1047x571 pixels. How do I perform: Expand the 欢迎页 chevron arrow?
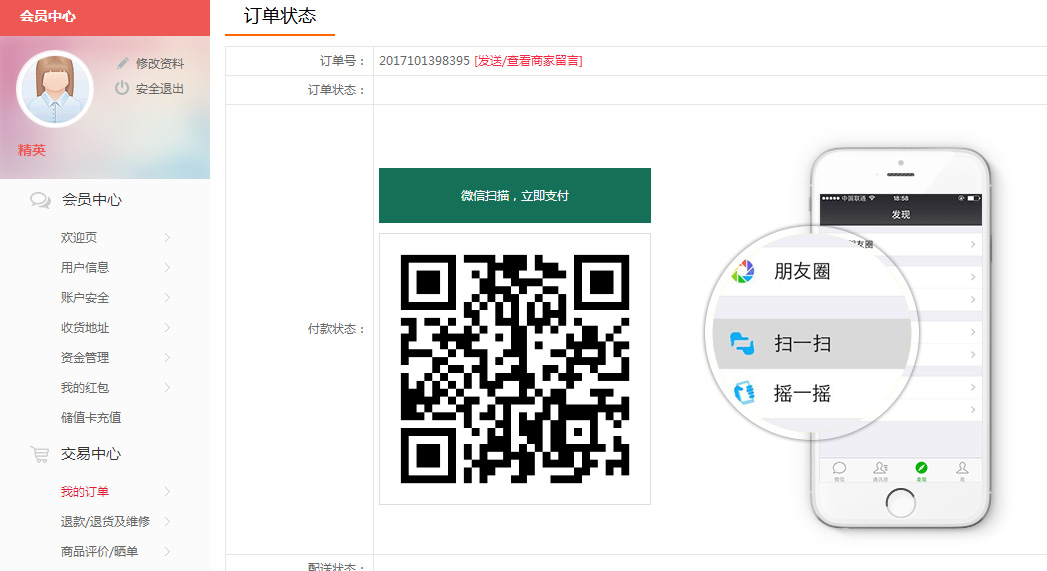[167, 238]
